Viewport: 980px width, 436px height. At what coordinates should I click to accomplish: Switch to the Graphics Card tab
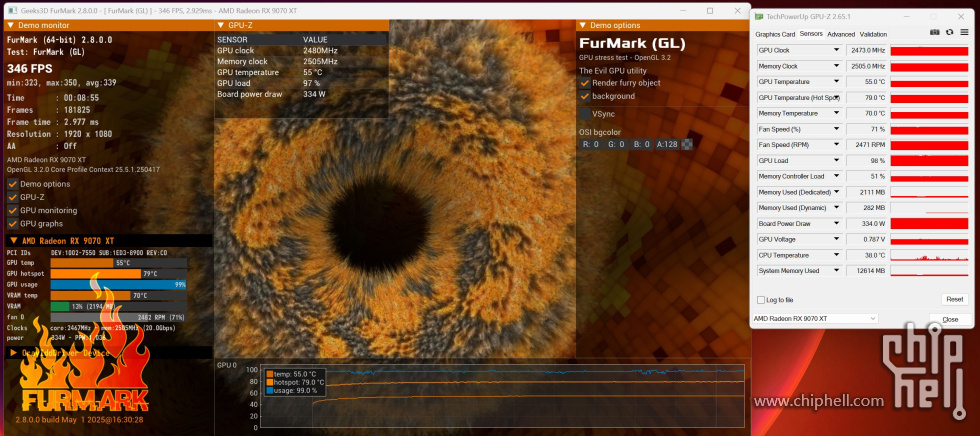pos(775,34)
